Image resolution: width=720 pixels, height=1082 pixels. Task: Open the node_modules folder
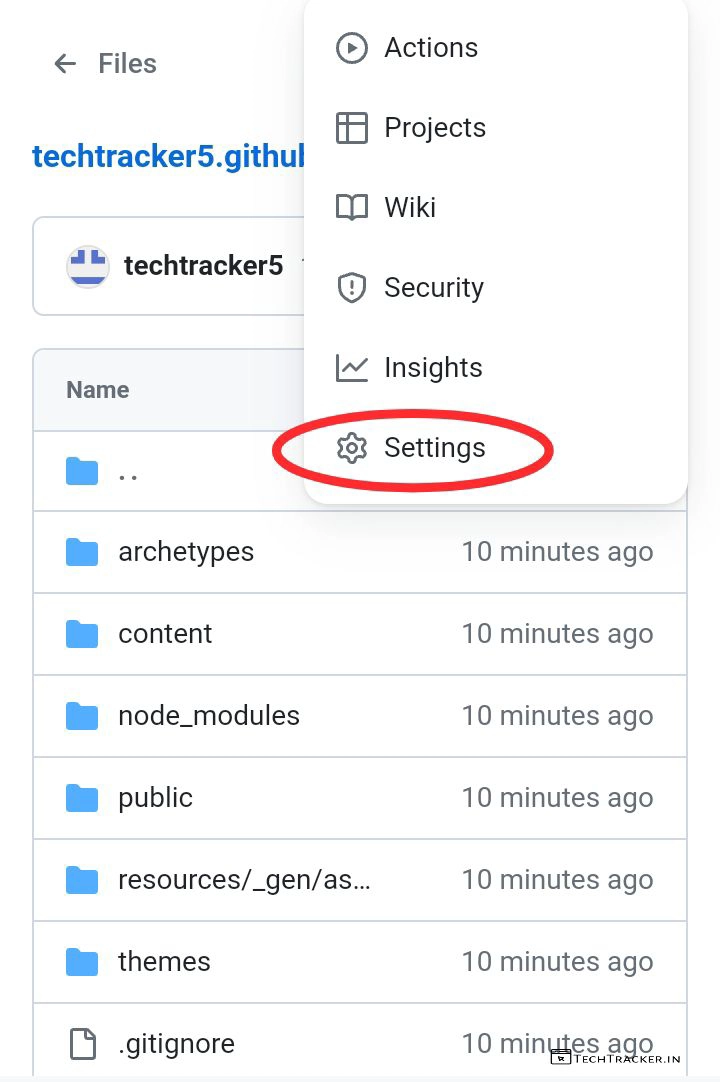[x=209, y=716]
